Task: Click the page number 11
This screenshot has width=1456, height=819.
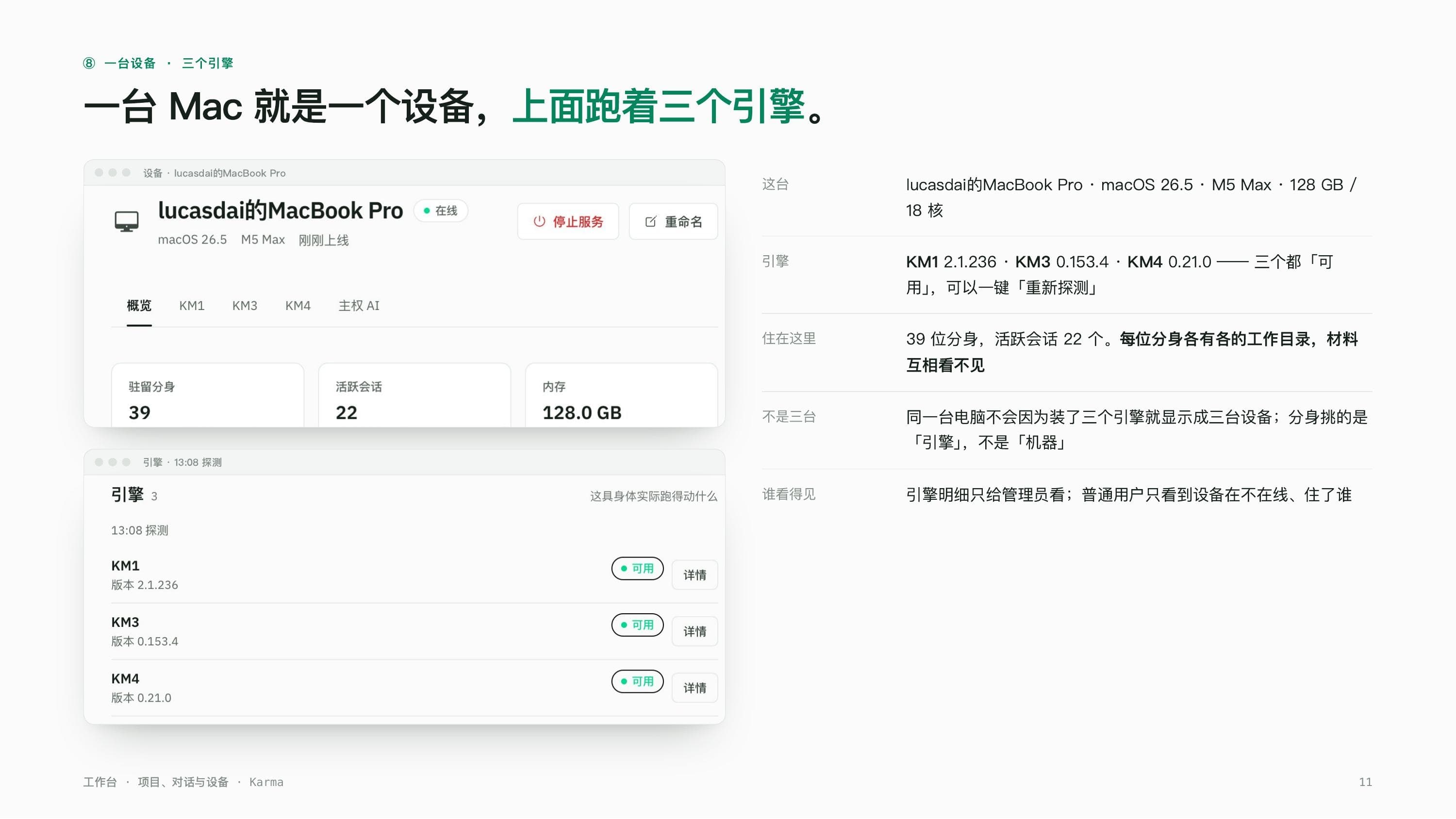Action: (x=1366, y=782)
